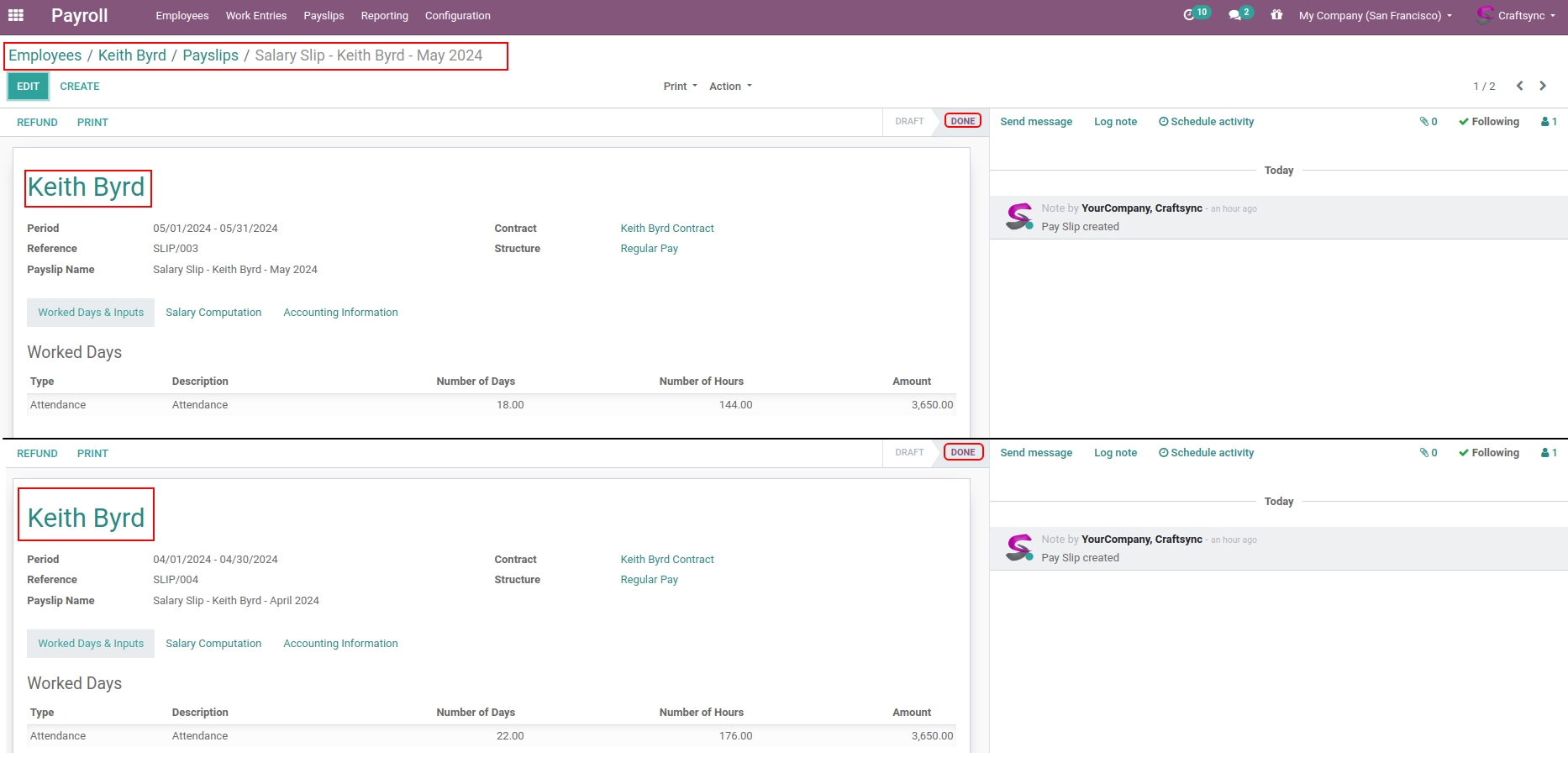Image resolution: width=1568 pixels, height=758 pixels.
Task: Open the Keith Byrd Contract link in May slip
Action: (x=667, y=229)
